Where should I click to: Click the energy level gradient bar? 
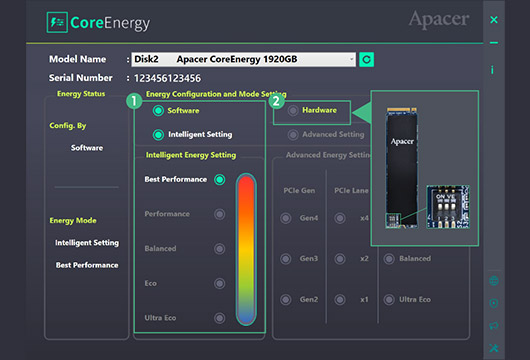point(246,249)
